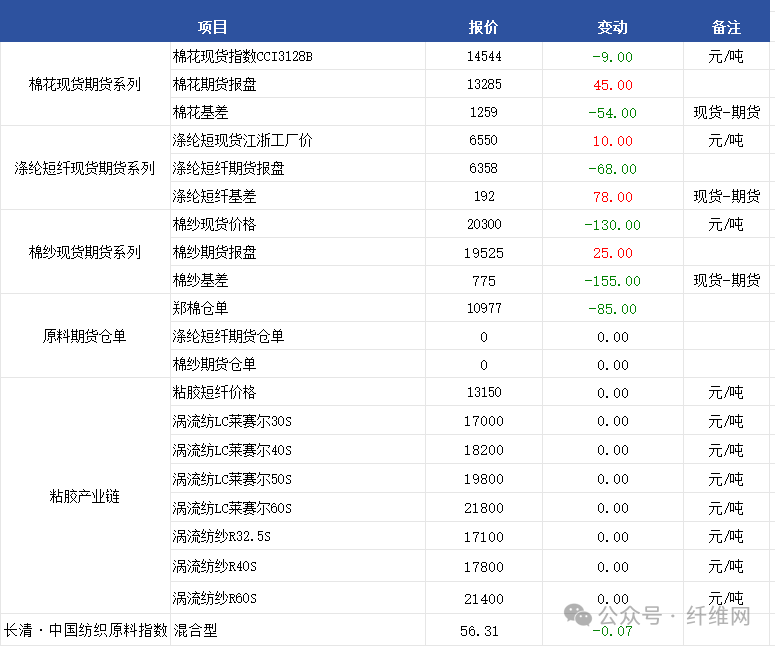Click the price value 192
The height and width of the screenshot is (646, 775).
[x=484, y=197]
